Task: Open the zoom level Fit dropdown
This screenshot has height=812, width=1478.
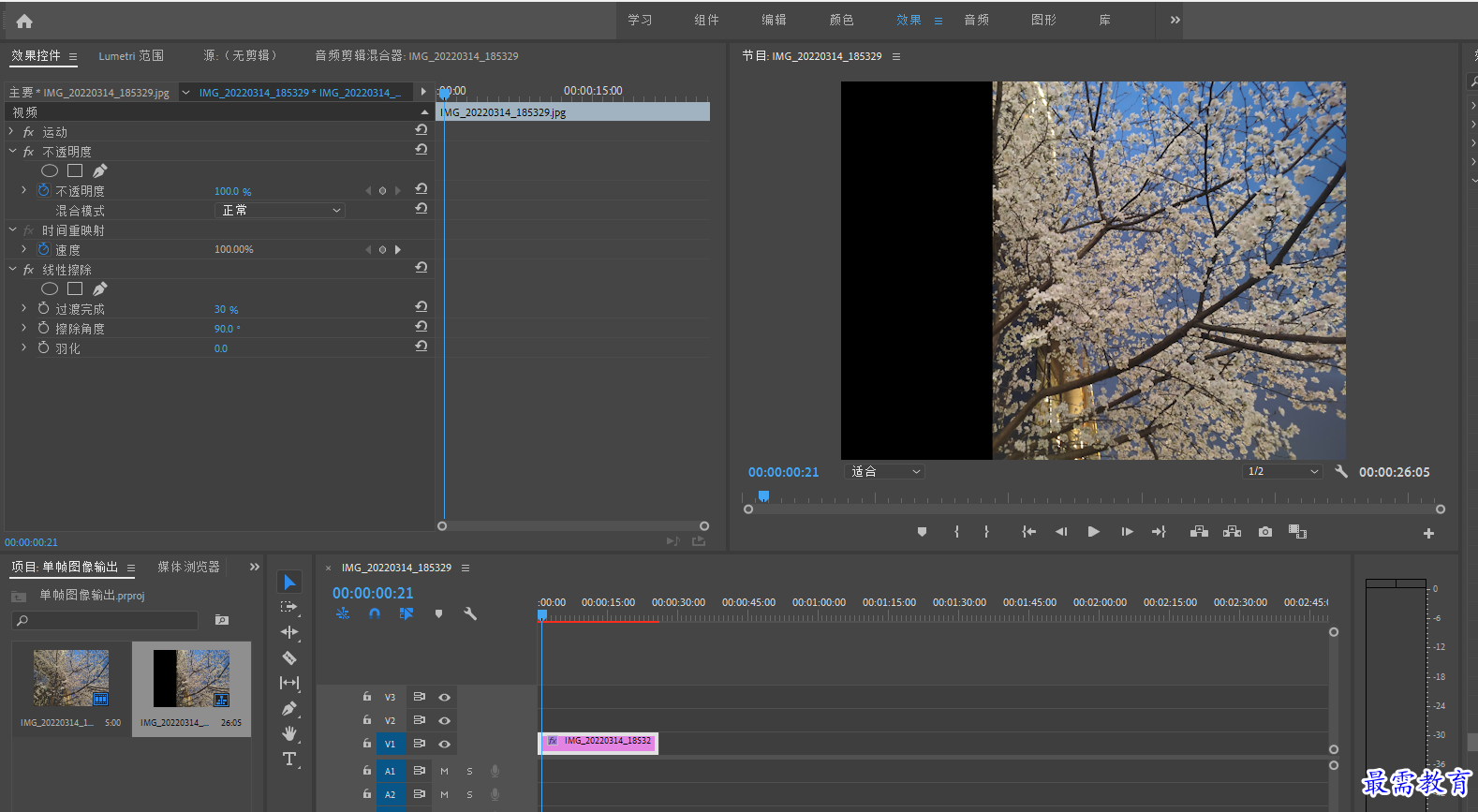Action: click(884, 472)
